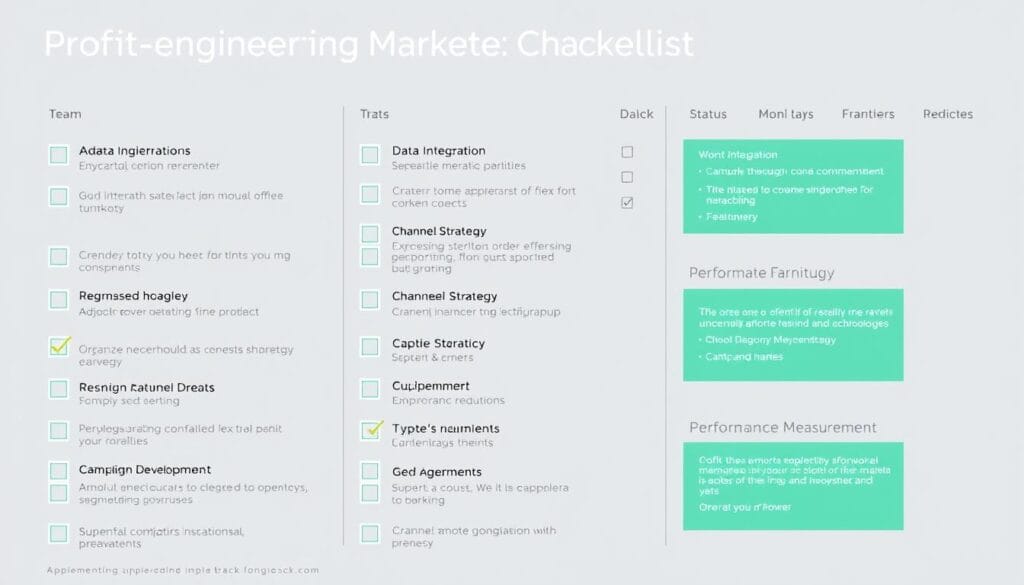This screenshot has height=585, width=1024.
Task: Click the Performance Measurement heading
Action: click(783, 427)
